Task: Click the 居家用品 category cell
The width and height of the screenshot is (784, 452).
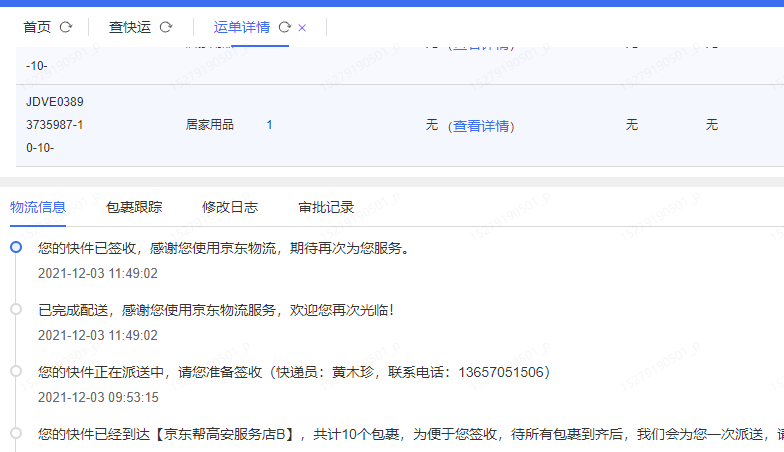Action: tap(210, 124)
